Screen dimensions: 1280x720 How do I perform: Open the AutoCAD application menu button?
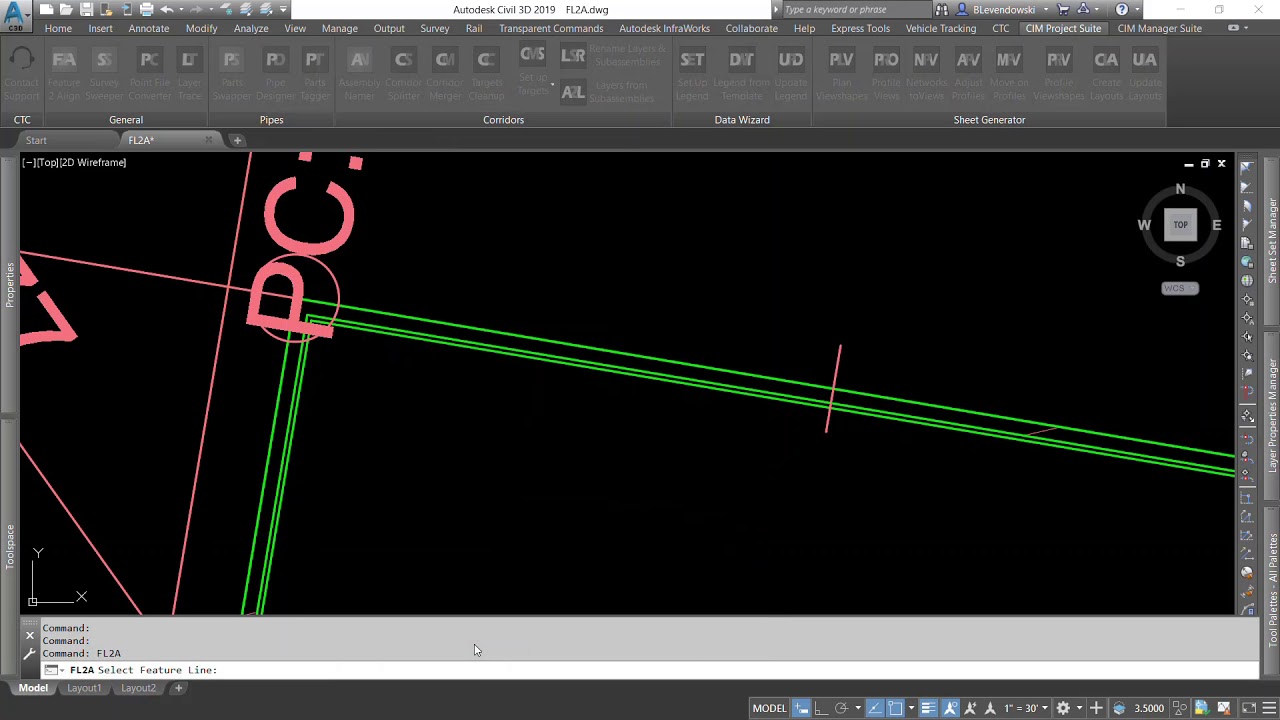[15, 15]
